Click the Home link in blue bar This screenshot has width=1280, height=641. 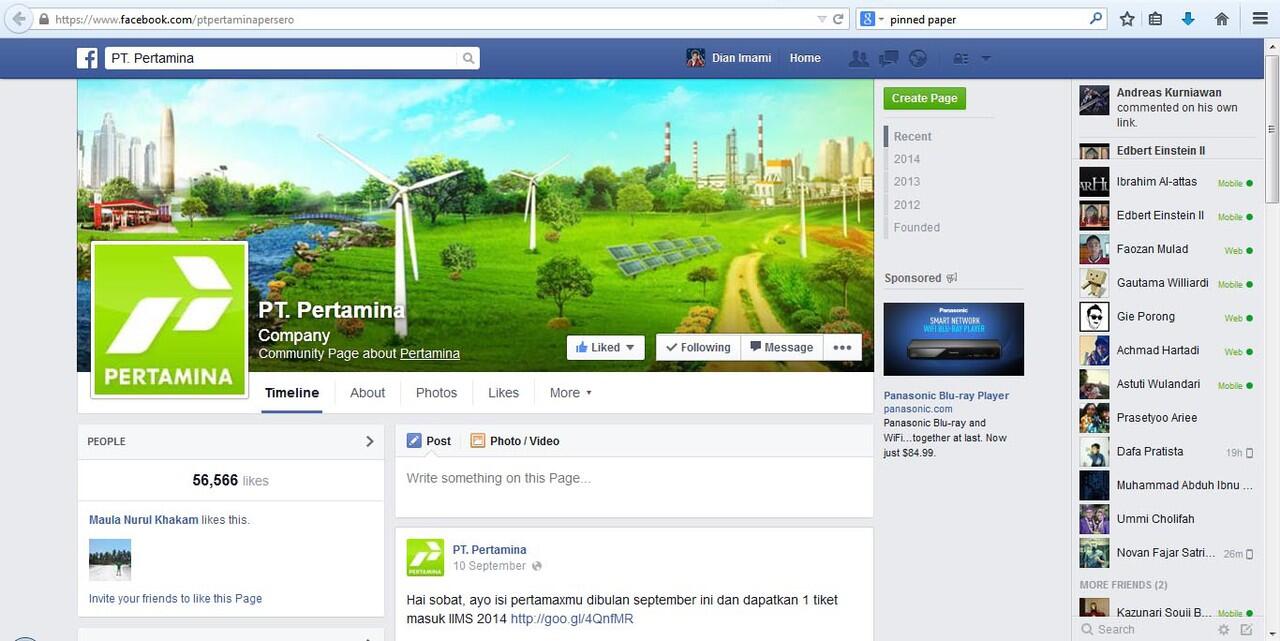(805, 58)
